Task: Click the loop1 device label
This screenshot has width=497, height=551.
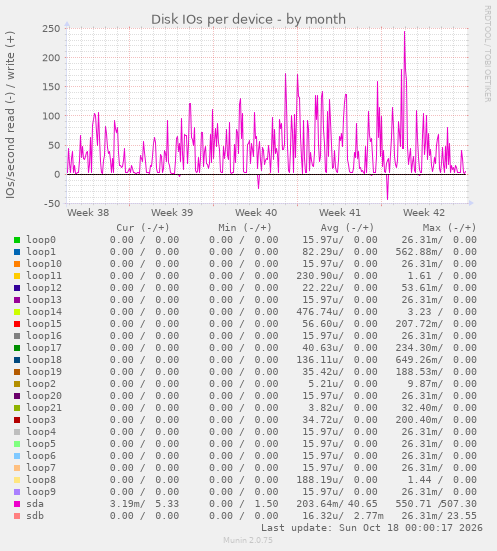Action: coord(41,252)
